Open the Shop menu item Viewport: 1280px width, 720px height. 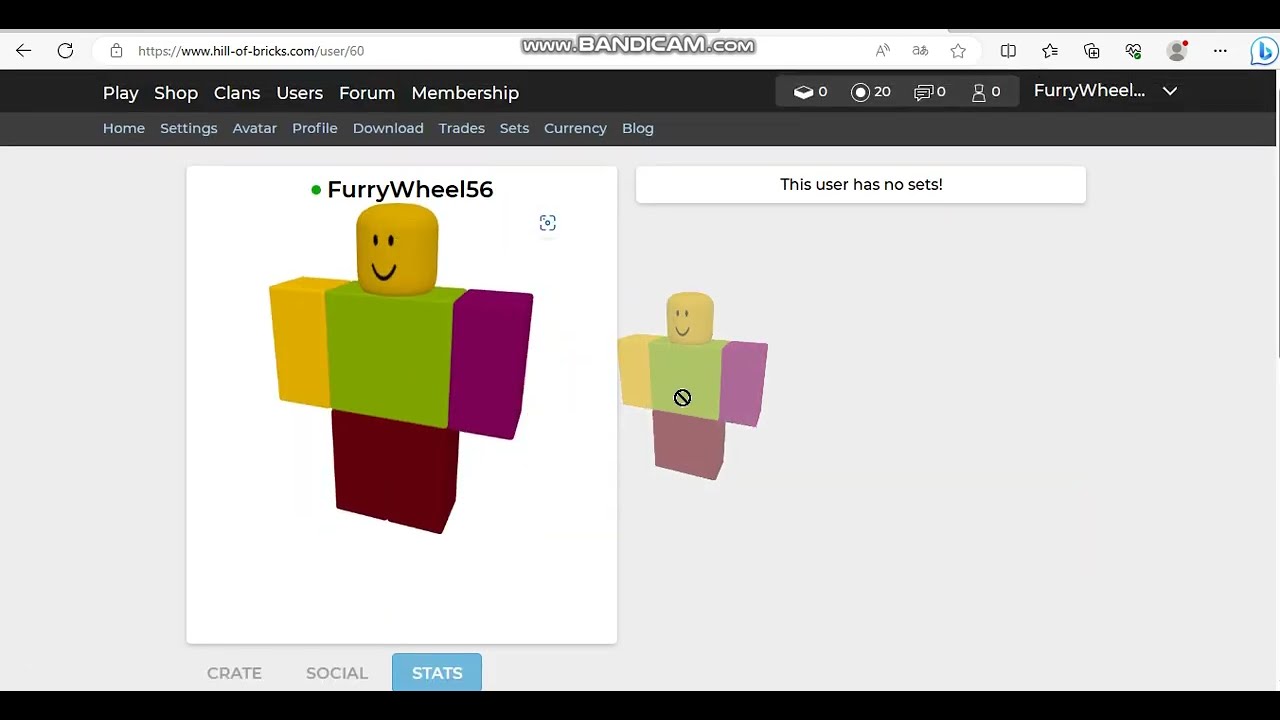pyautogui.click(x=176, y=93)
